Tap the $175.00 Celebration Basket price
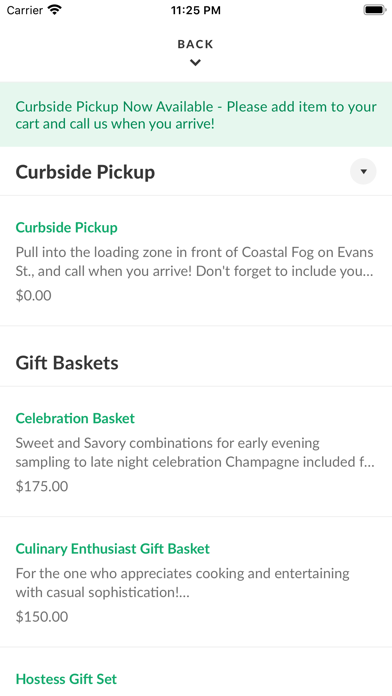392x696 pixels. [42, 486]
